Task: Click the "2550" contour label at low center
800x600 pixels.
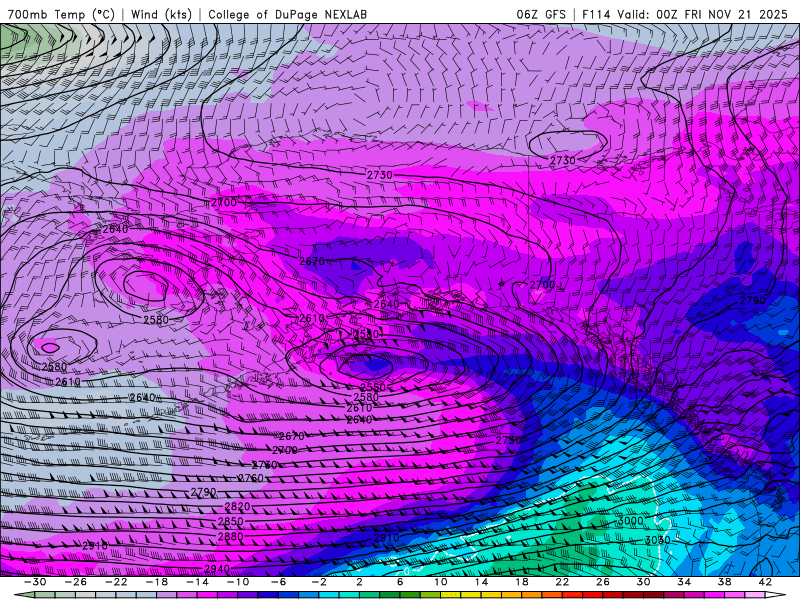Action: tap(373, 387)
